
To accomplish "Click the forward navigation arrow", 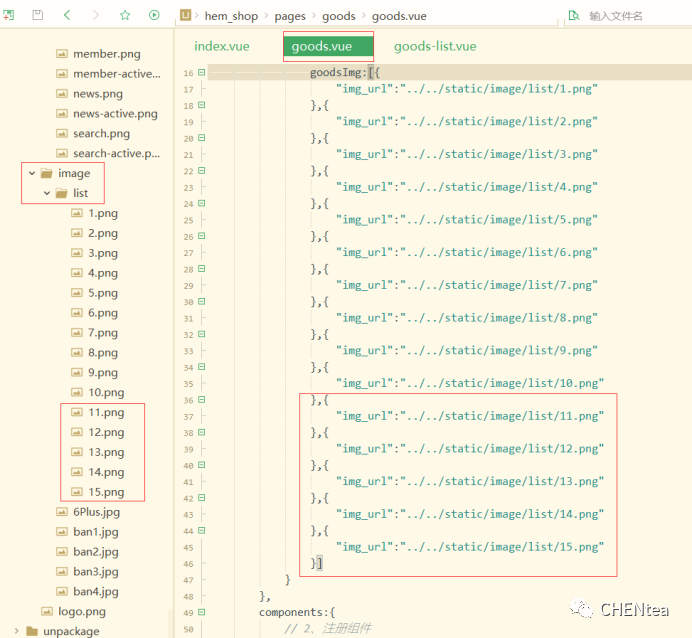I will [96, 15].
